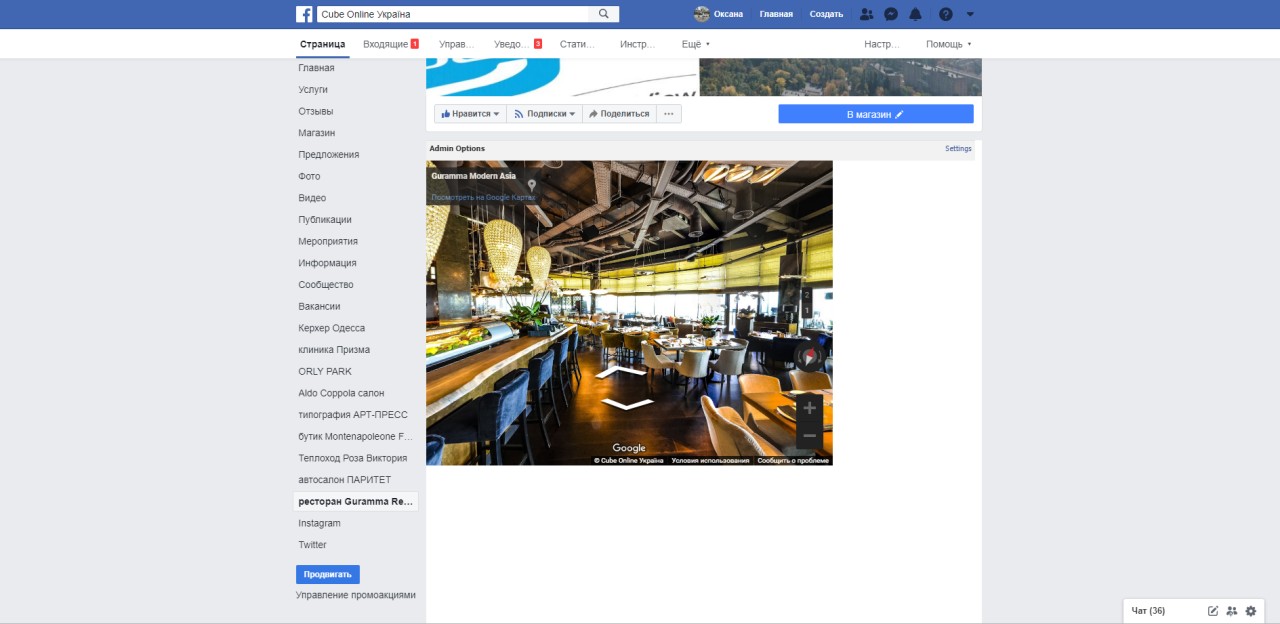
Task: Open chat settings gear icon
Action: (x=1251, y=611)
